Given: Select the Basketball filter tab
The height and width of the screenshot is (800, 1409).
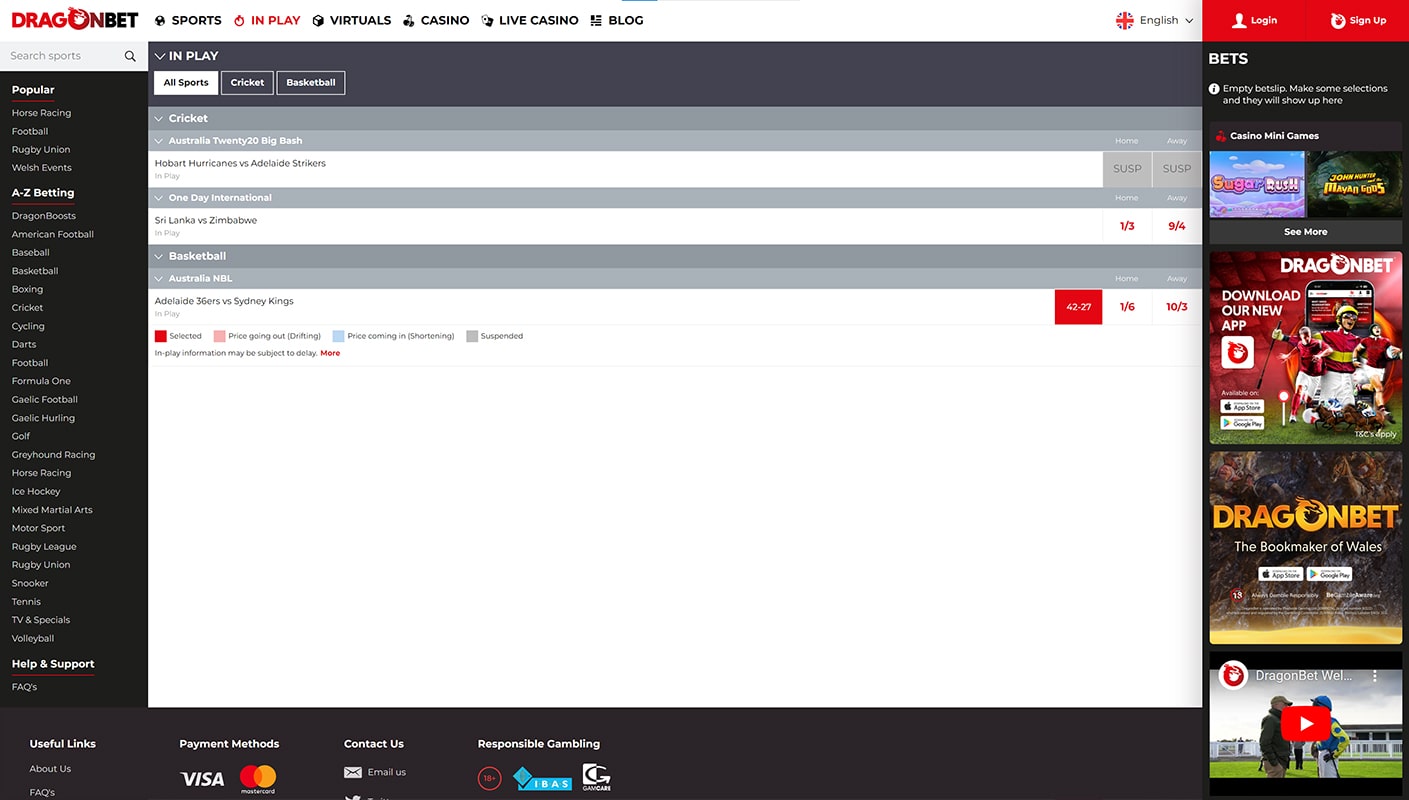Looking at the screenshot, I should coord(311,83).
